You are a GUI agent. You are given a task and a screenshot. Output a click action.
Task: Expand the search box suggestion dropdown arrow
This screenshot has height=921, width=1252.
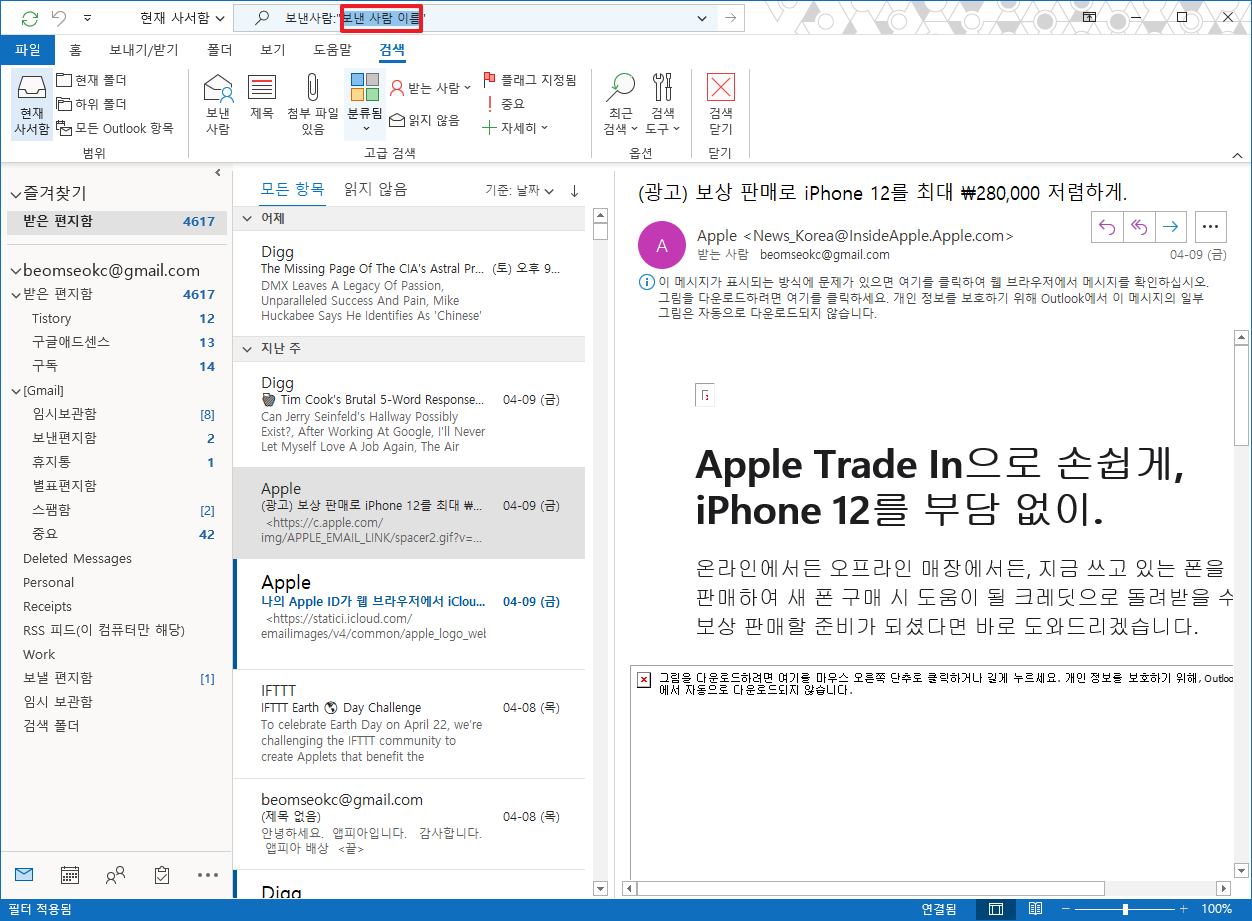click(x=701, y=18)
